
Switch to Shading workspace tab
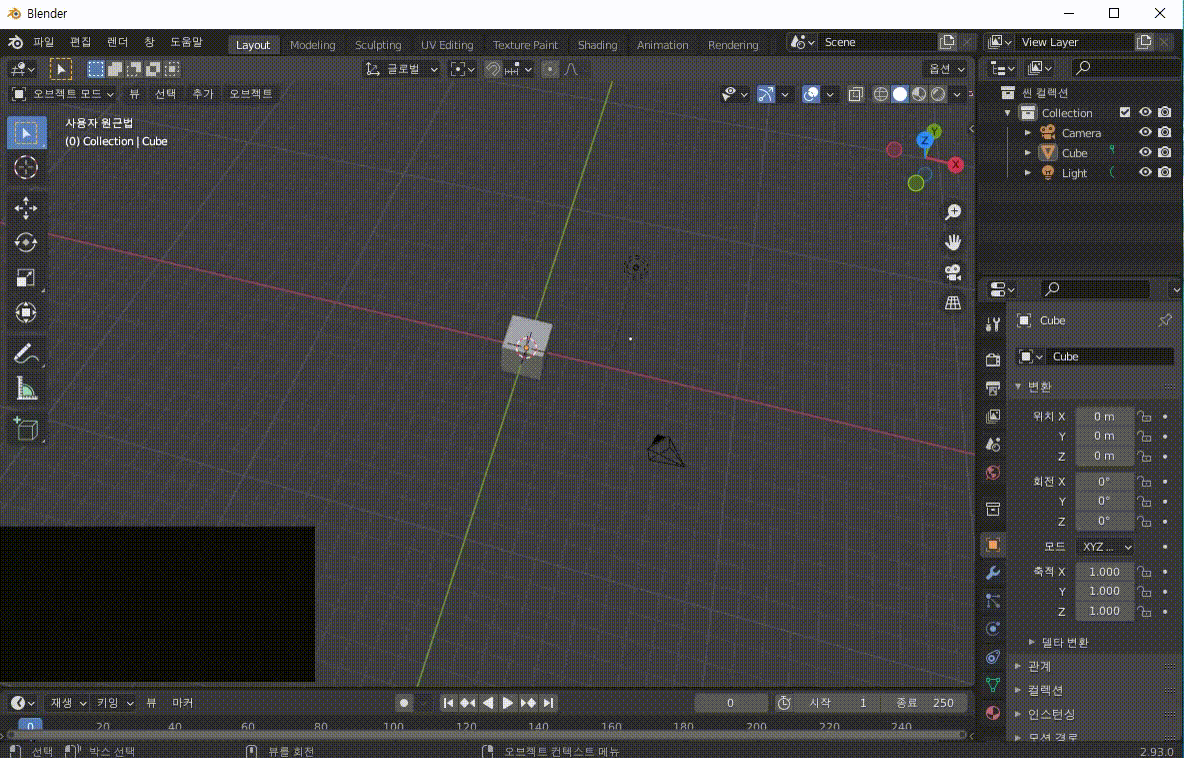(x=597, y=45)
